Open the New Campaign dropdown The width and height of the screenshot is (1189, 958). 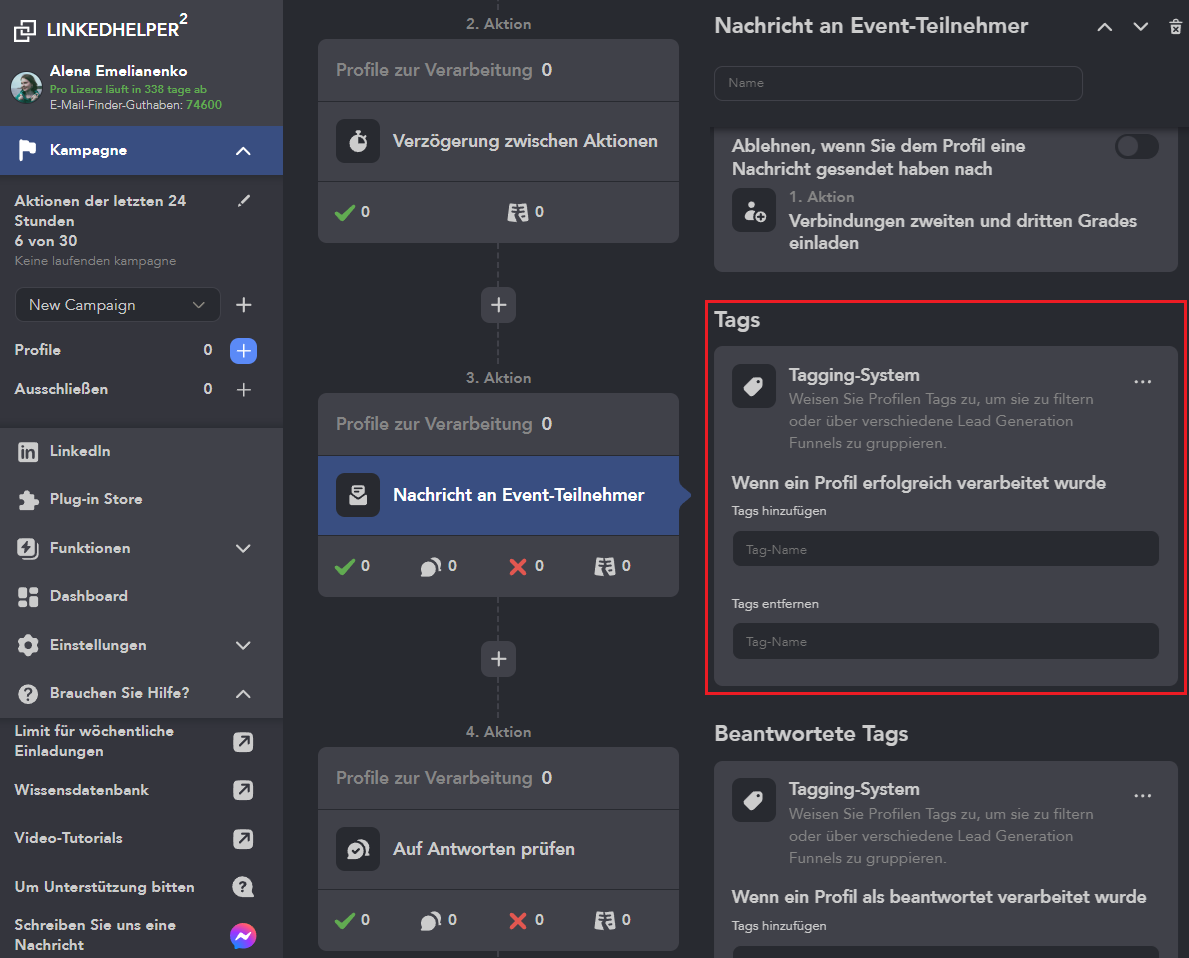coord(117,304)
